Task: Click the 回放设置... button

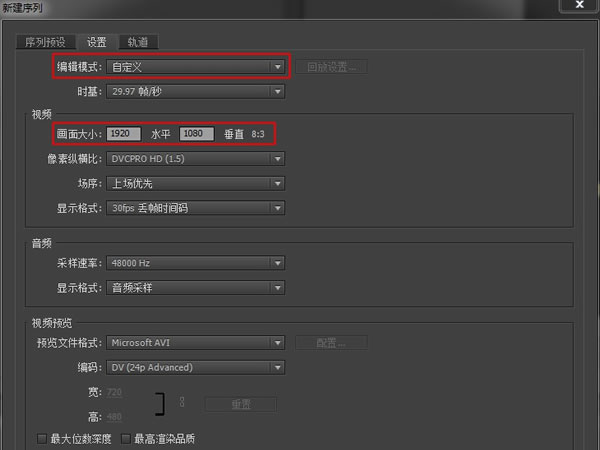Action: click(x=331, y=67)
